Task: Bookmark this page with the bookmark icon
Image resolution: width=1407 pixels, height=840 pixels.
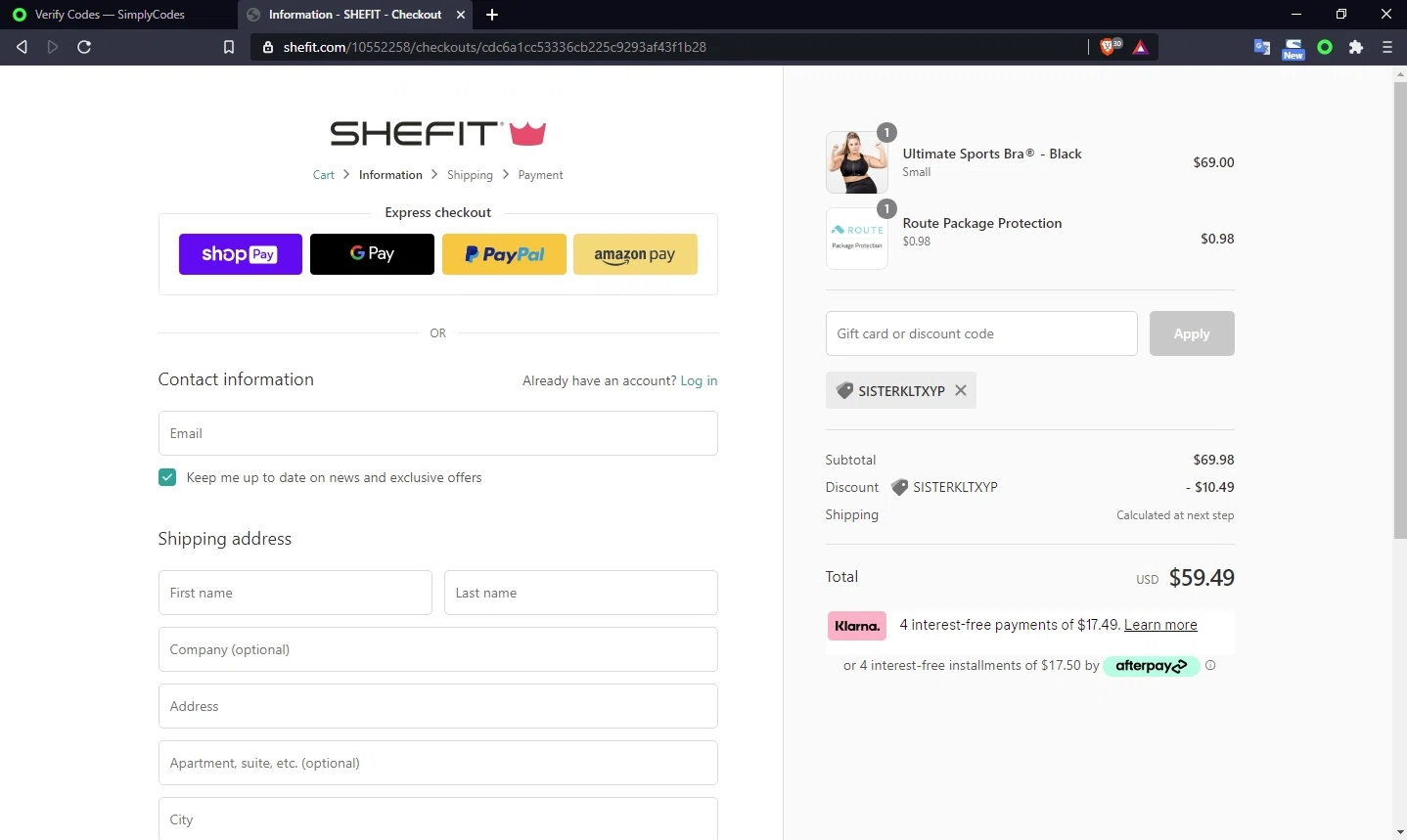Action: click(229, 47)
